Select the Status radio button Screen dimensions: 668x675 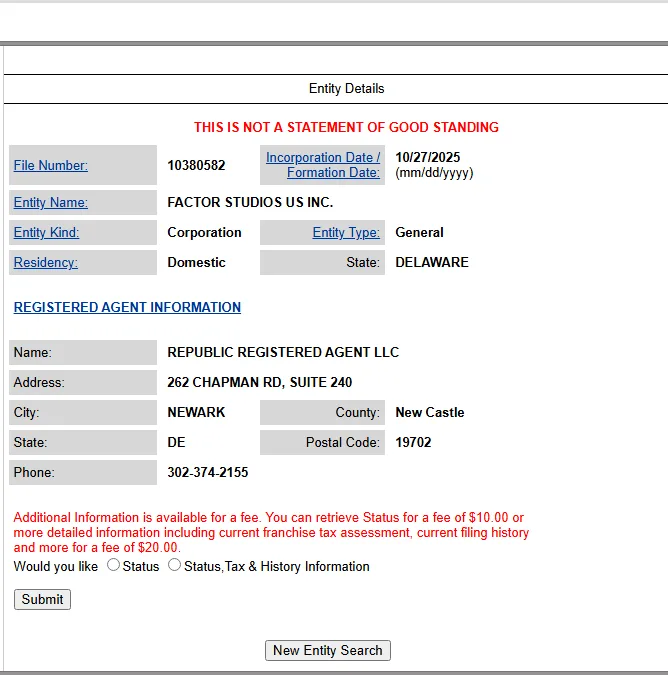[113, 565]
